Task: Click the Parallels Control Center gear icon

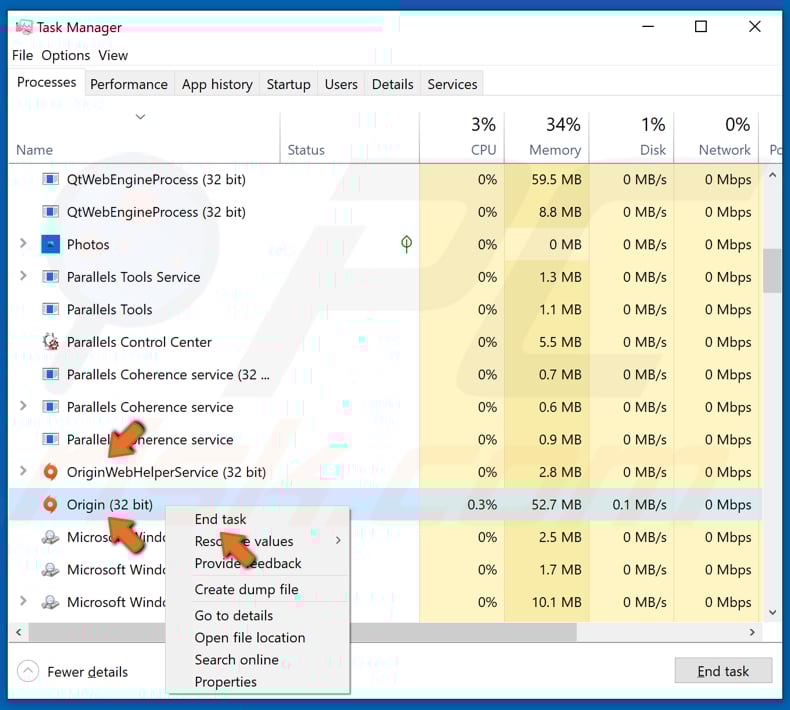Action: click(x=50, y=342)
